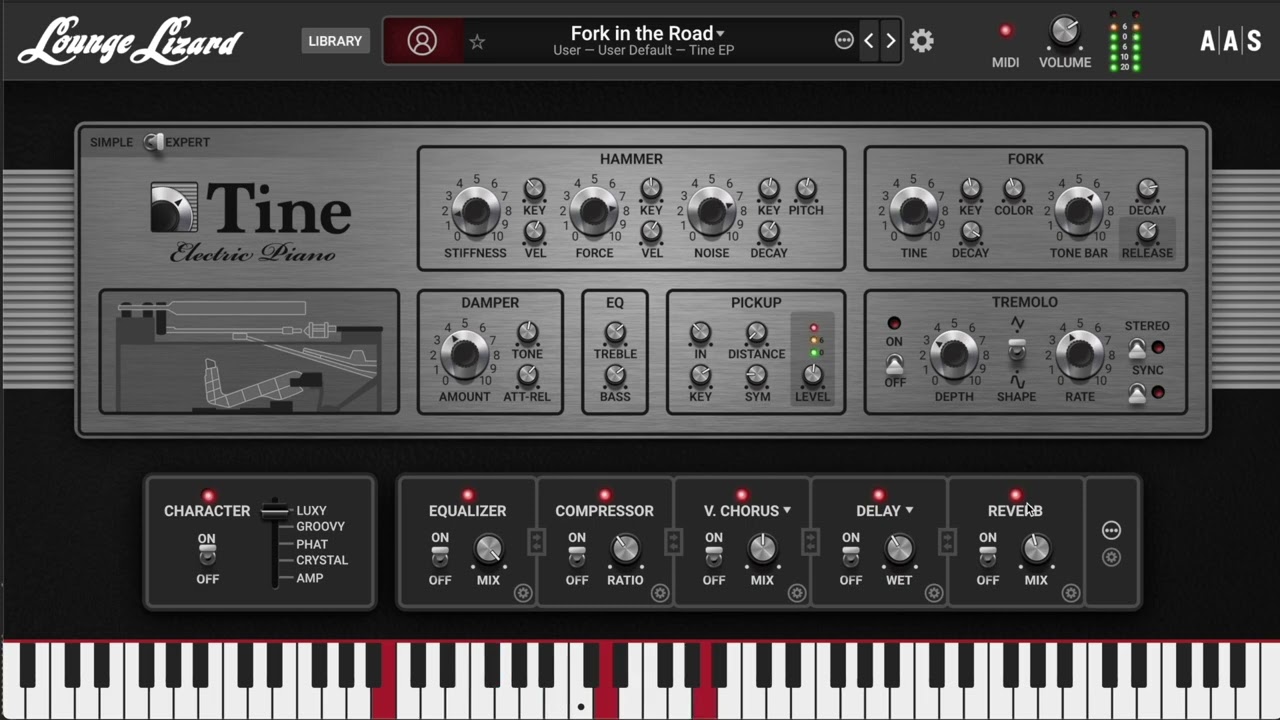
Task: Open Reverb module settings gear
Action: [1071, 593]
